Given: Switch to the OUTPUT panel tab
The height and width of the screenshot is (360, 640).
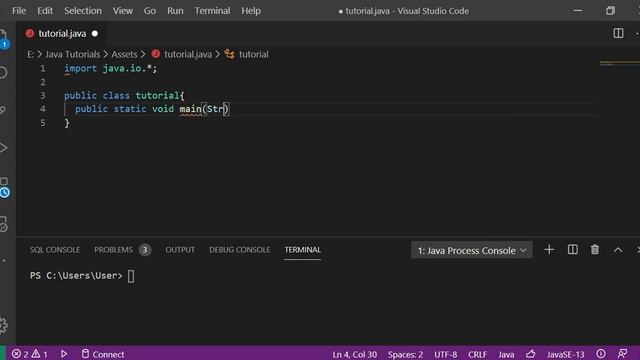Looking at the screenshot, I should pyautogui.click(x=180, y=250).
